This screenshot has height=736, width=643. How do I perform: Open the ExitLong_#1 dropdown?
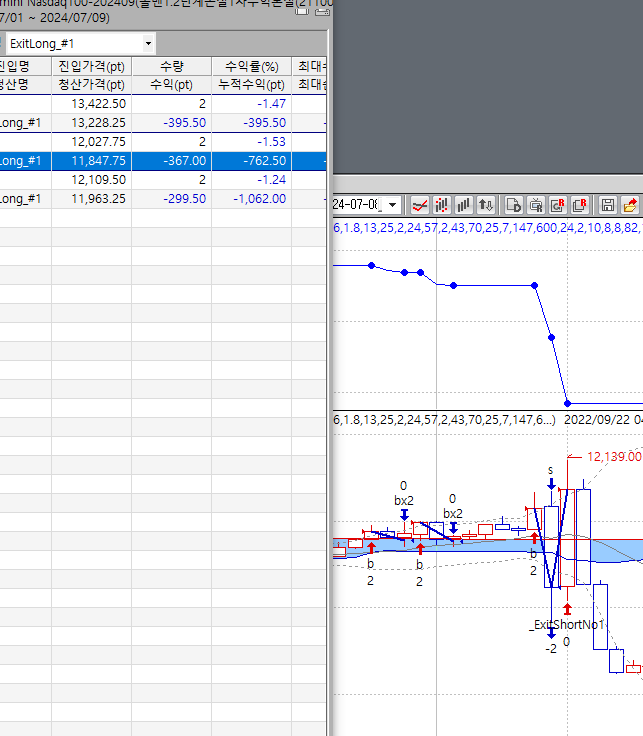(149, 44)
